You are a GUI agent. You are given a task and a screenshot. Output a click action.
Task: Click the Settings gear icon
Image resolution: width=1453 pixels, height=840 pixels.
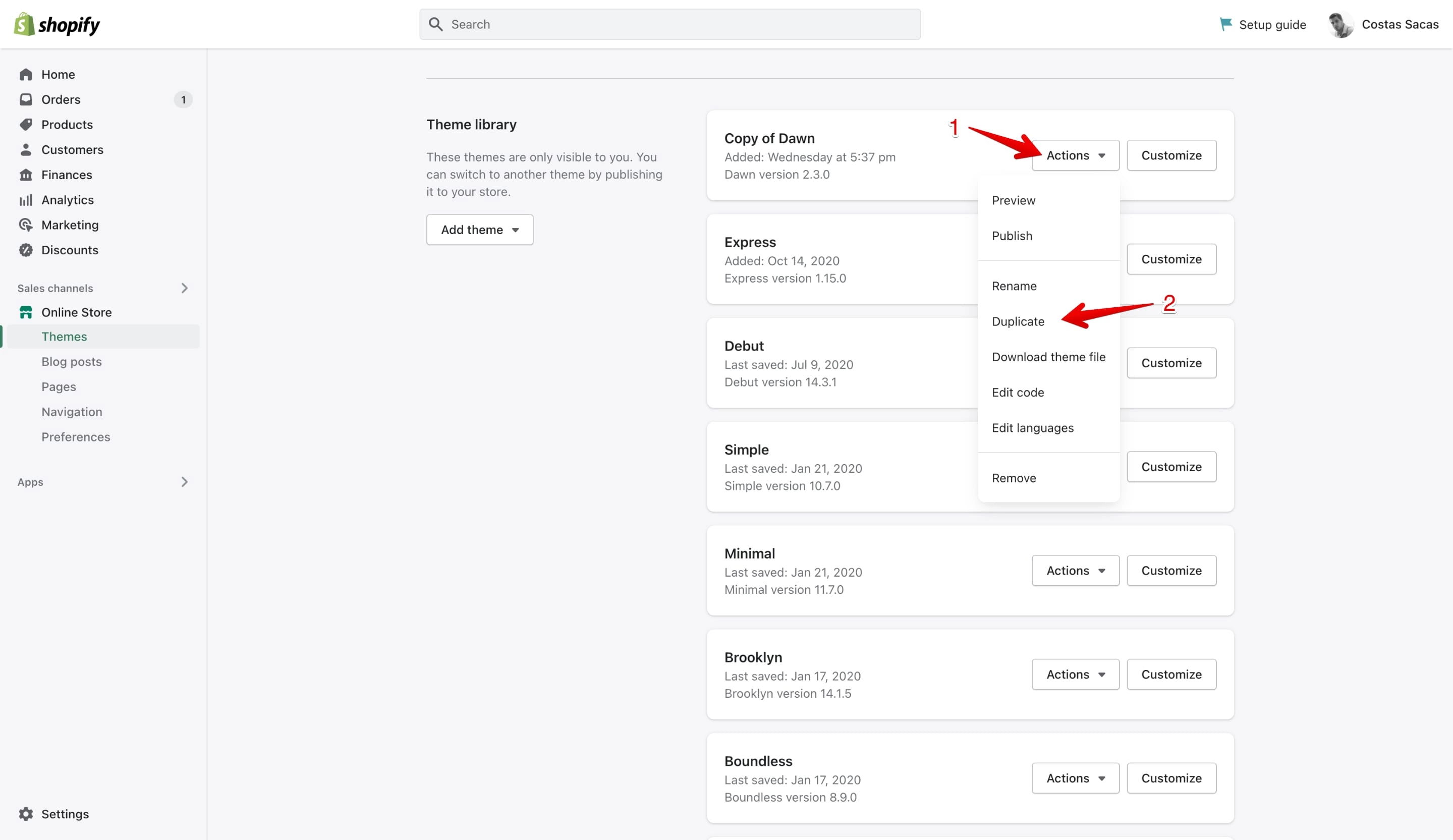coord(26,813)
